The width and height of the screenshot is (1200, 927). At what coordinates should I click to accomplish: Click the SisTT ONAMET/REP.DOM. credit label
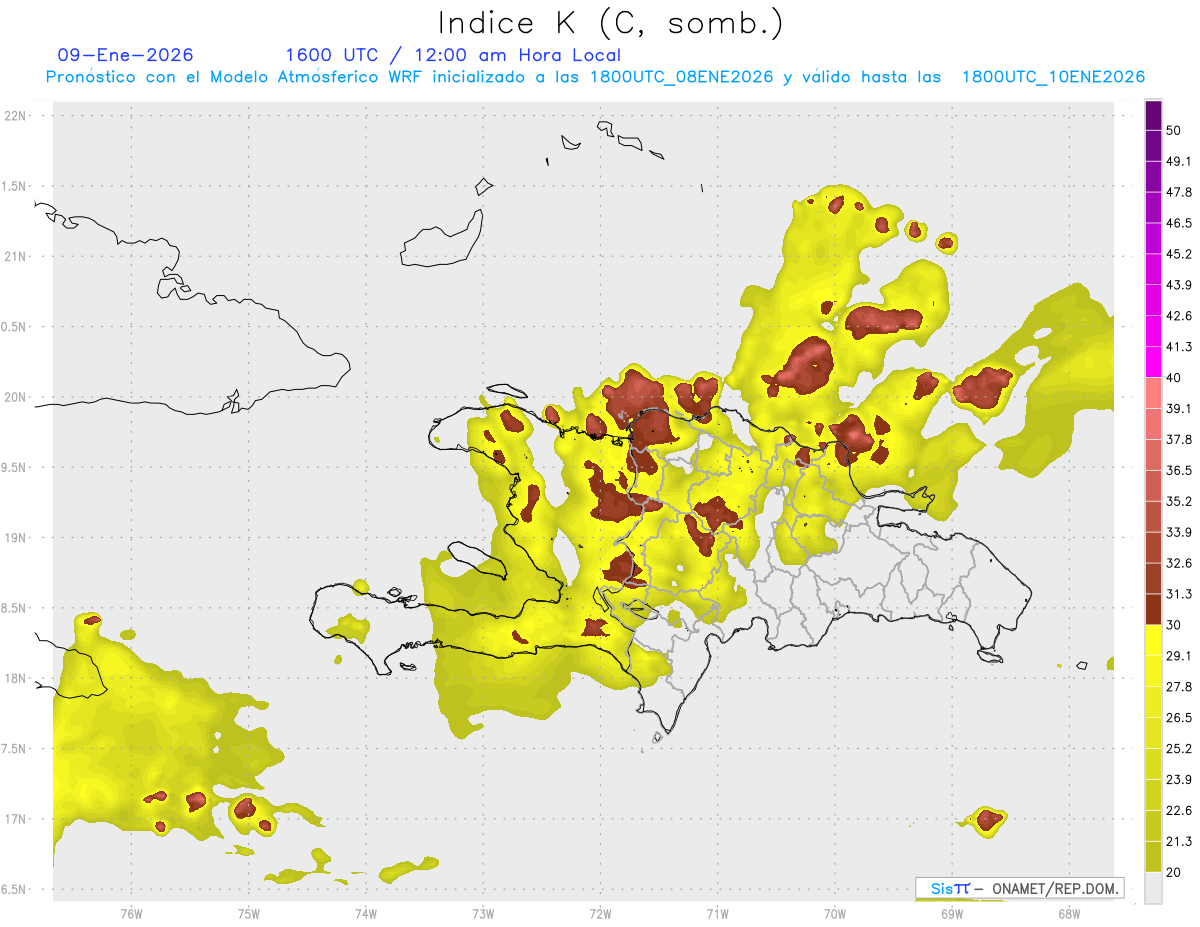(1019, 888)
